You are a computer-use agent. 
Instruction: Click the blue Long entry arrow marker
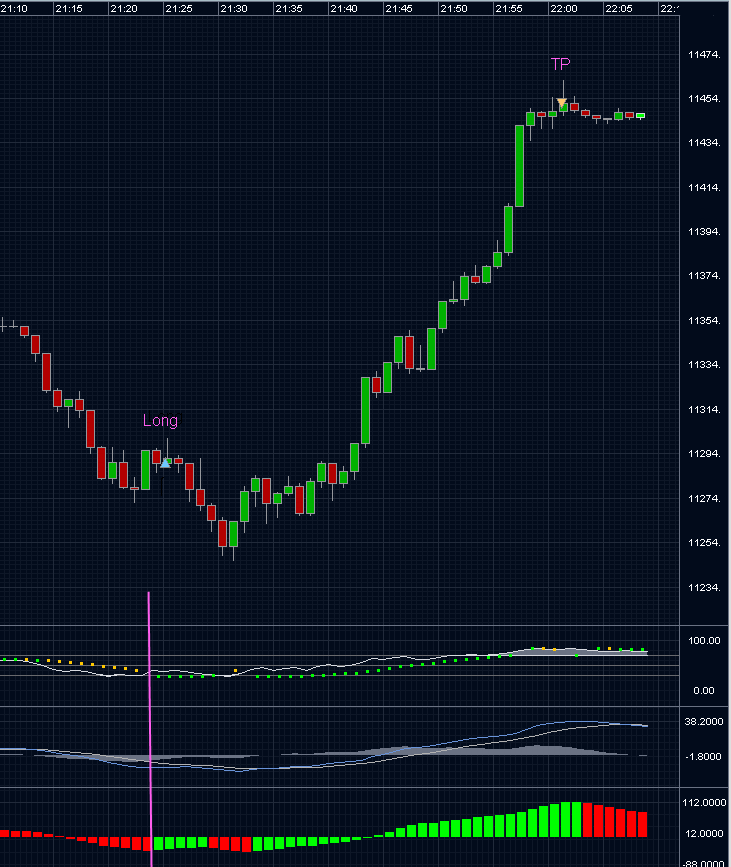pos(165,463)
